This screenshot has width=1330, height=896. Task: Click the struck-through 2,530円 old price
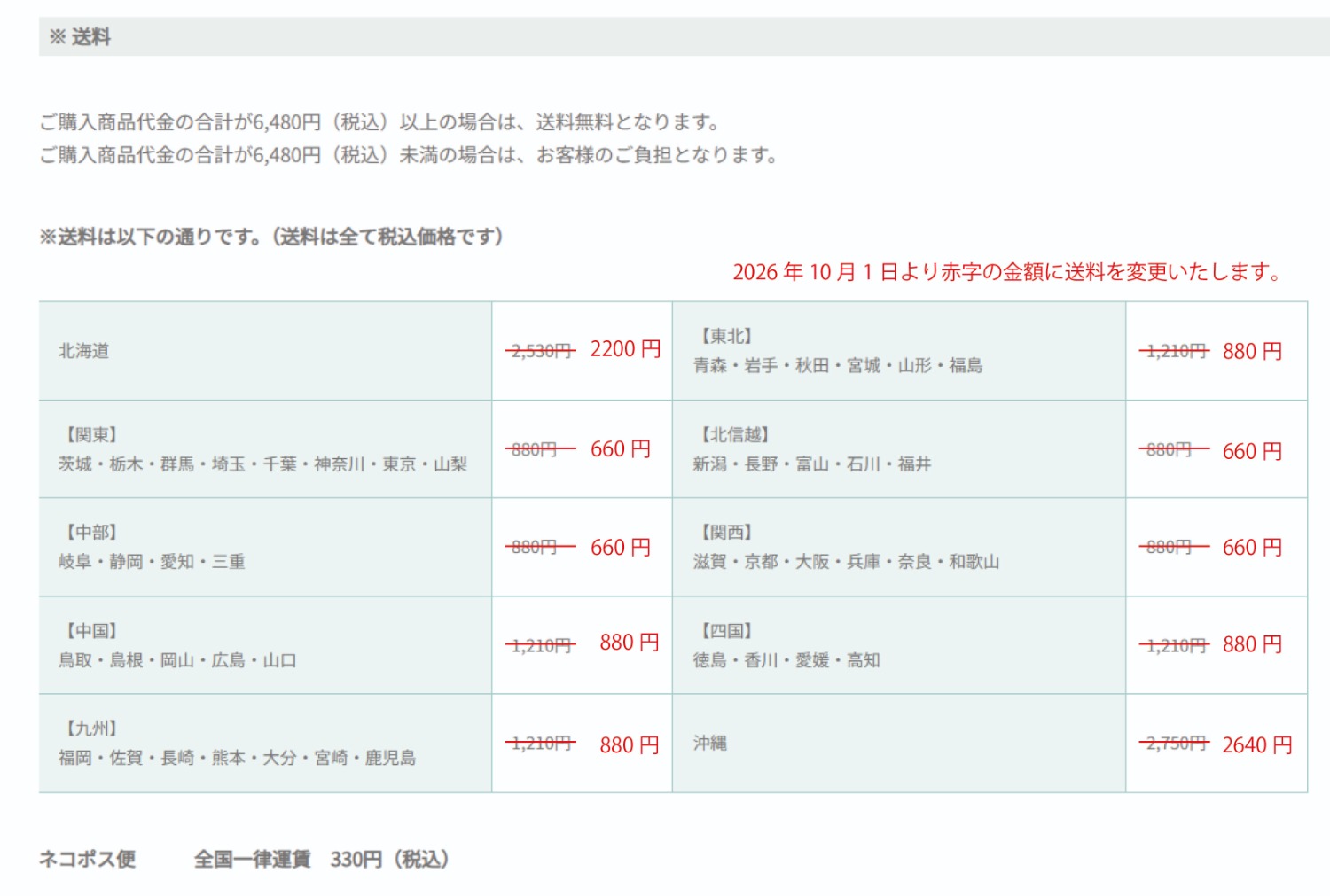tap(541, 352)
